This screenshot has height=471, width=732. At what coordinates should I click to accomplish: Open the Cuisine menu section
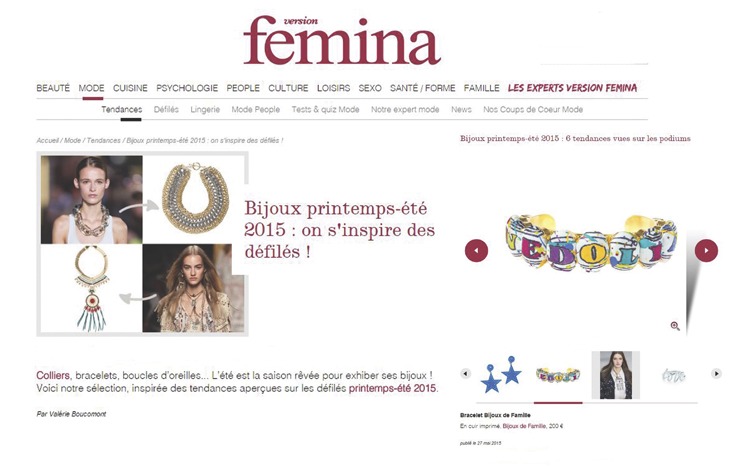tap(130, 88)
